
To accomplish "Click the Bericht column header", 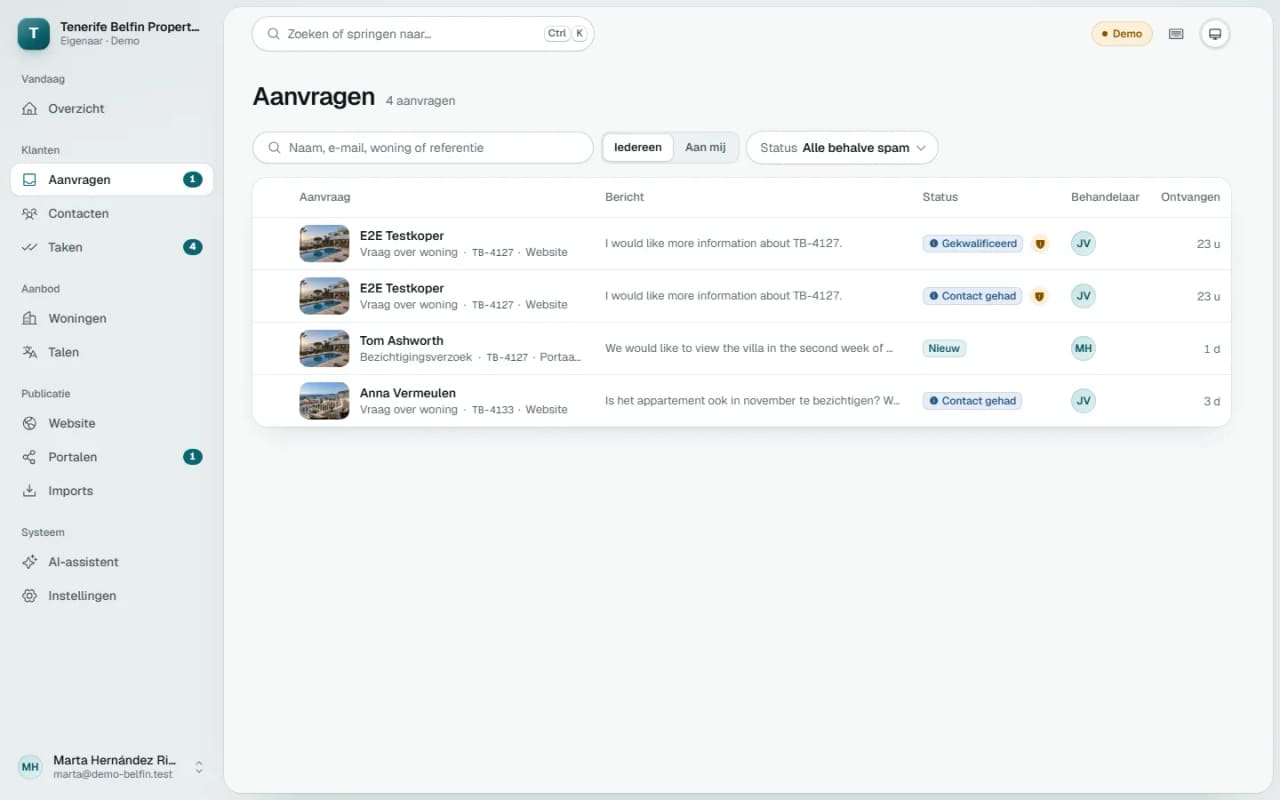I will click(x=625, y=197).
